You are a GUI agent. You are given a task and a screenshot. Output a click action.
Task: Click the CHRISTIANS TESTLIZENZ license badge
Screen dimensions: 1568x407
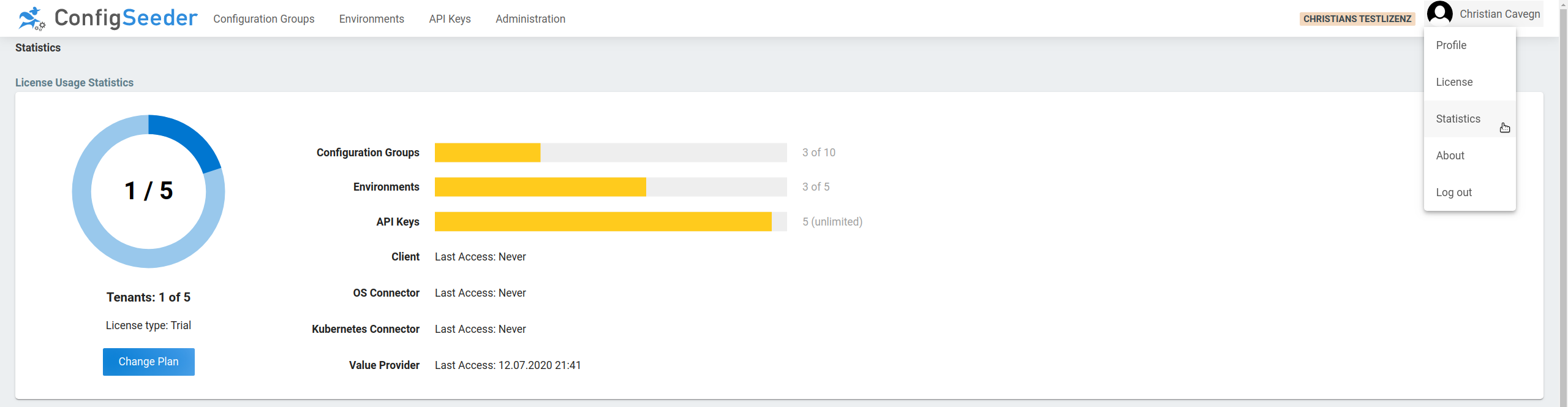coord(1357,18)
